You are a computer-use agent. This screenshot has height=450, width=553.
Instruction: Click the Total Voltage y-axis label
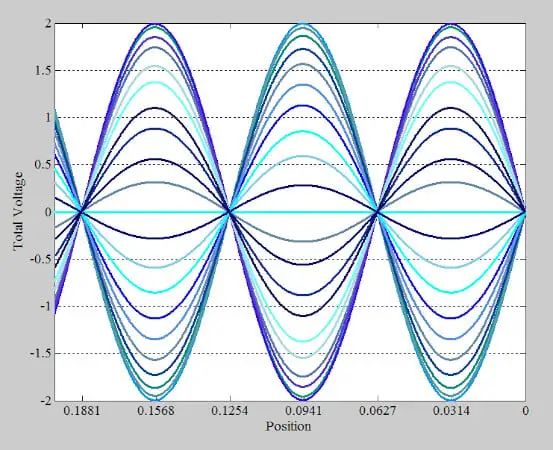(19, 212)
